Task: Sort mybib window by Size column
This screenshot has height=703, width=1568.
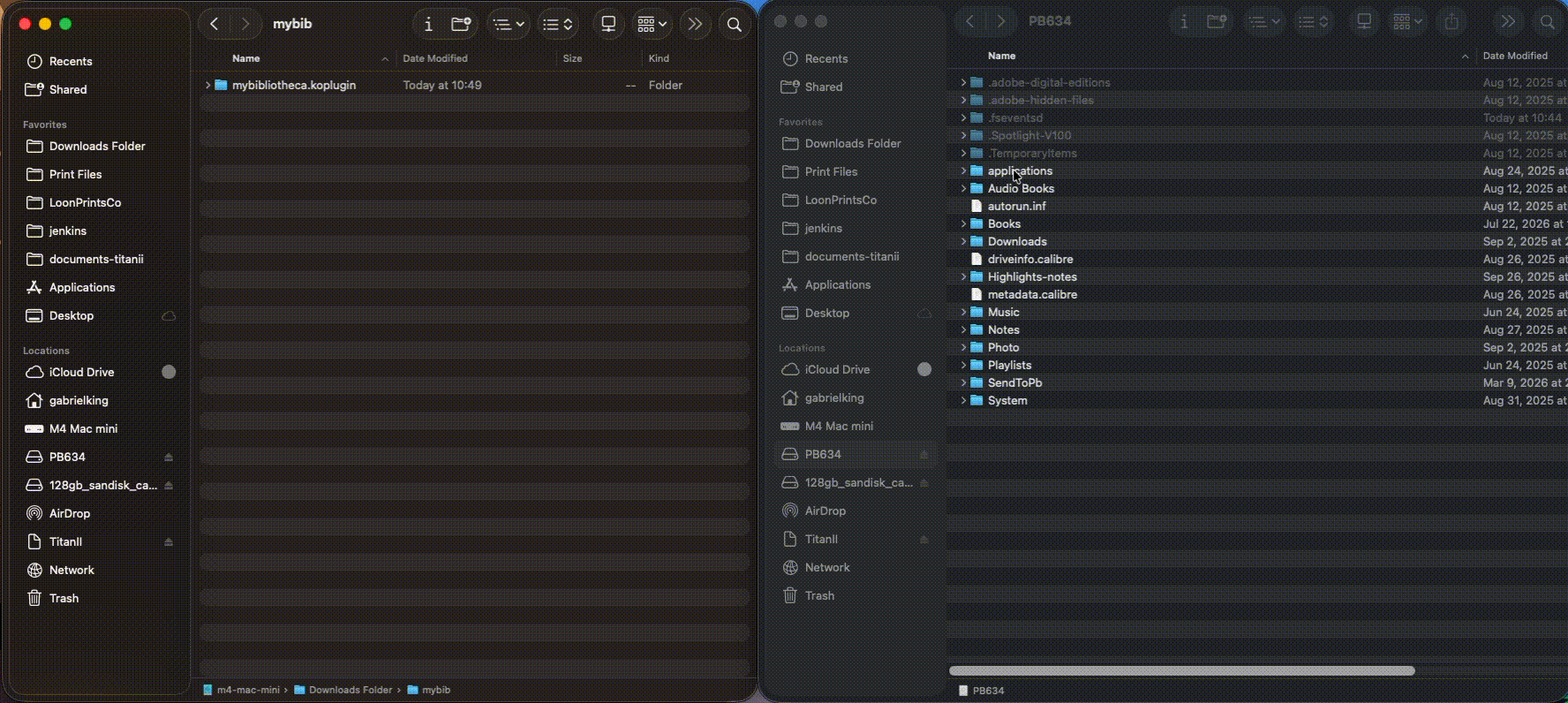Action: pyautogui.click(x=572, y=58)
